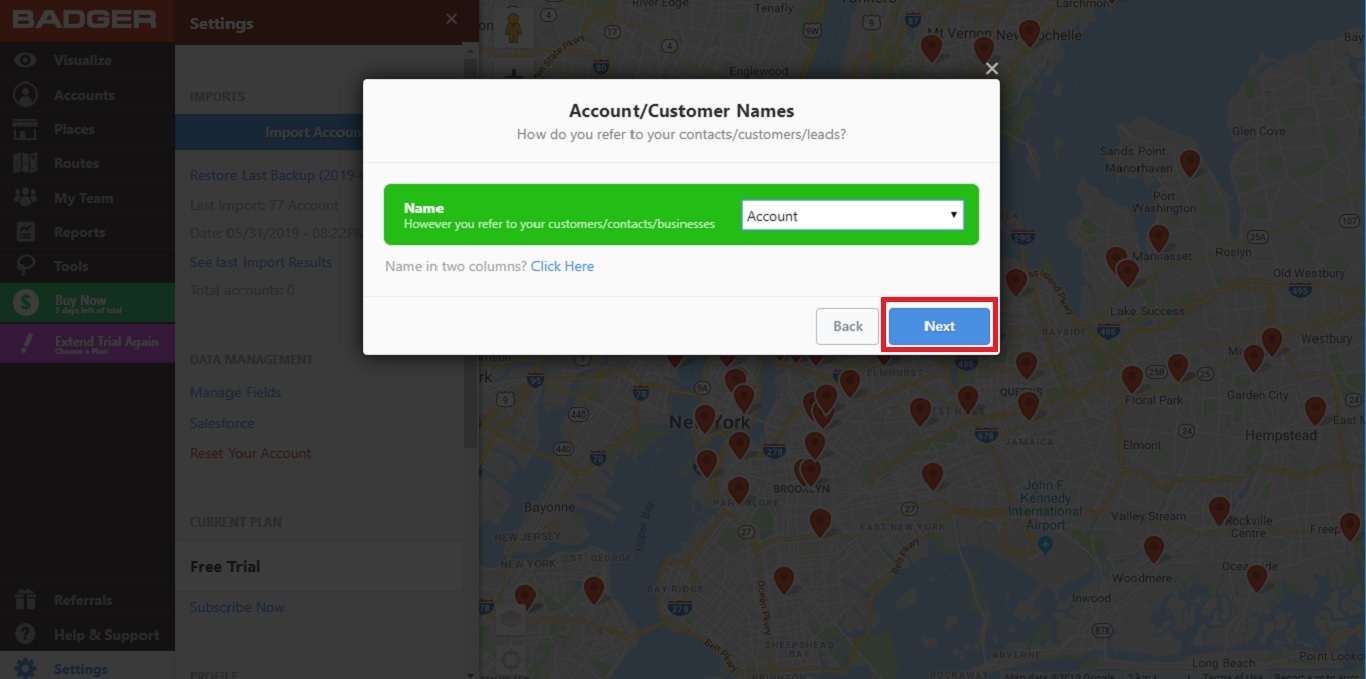Go to the Places store icon
1366x679 pixels.
pos(25,129)
